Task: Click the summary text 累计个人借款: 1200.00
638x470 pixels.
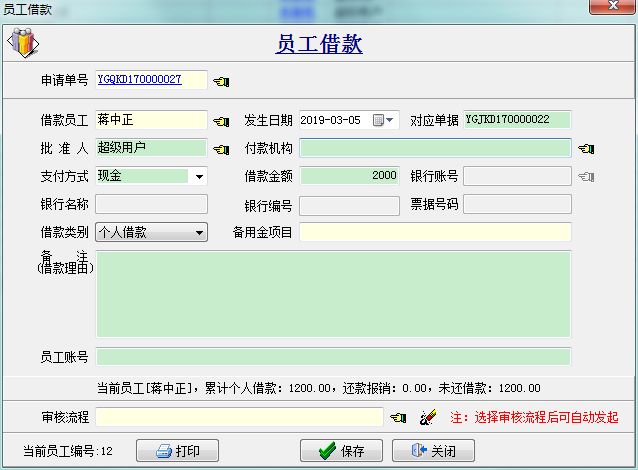Action: (x=268, y=388)
